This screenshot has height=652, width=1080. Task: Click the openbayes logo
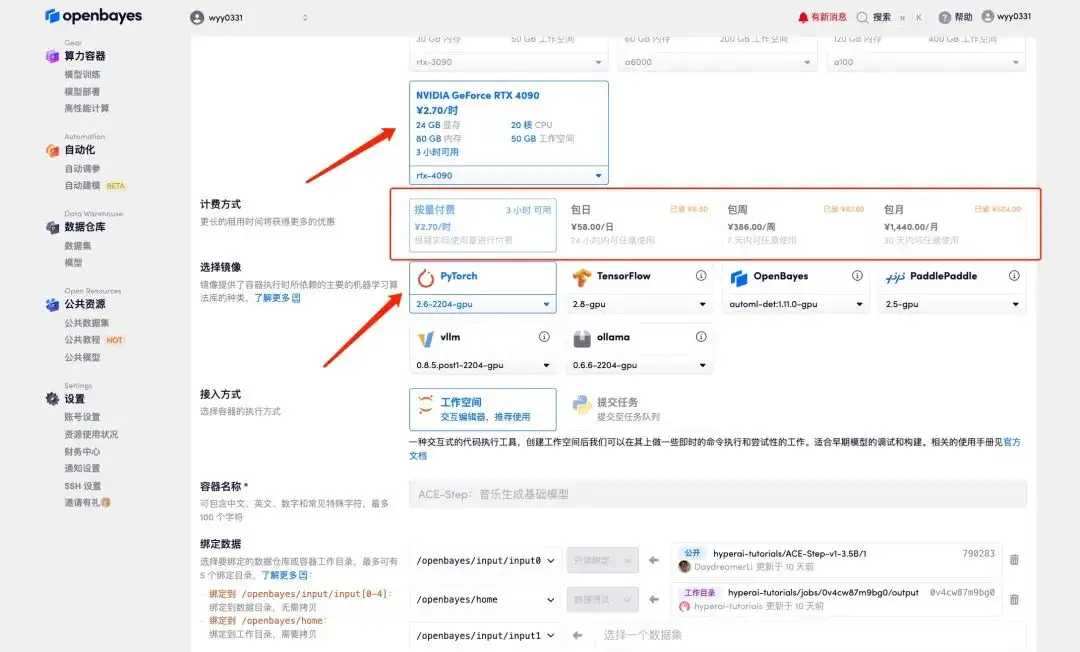coord(93,15)
